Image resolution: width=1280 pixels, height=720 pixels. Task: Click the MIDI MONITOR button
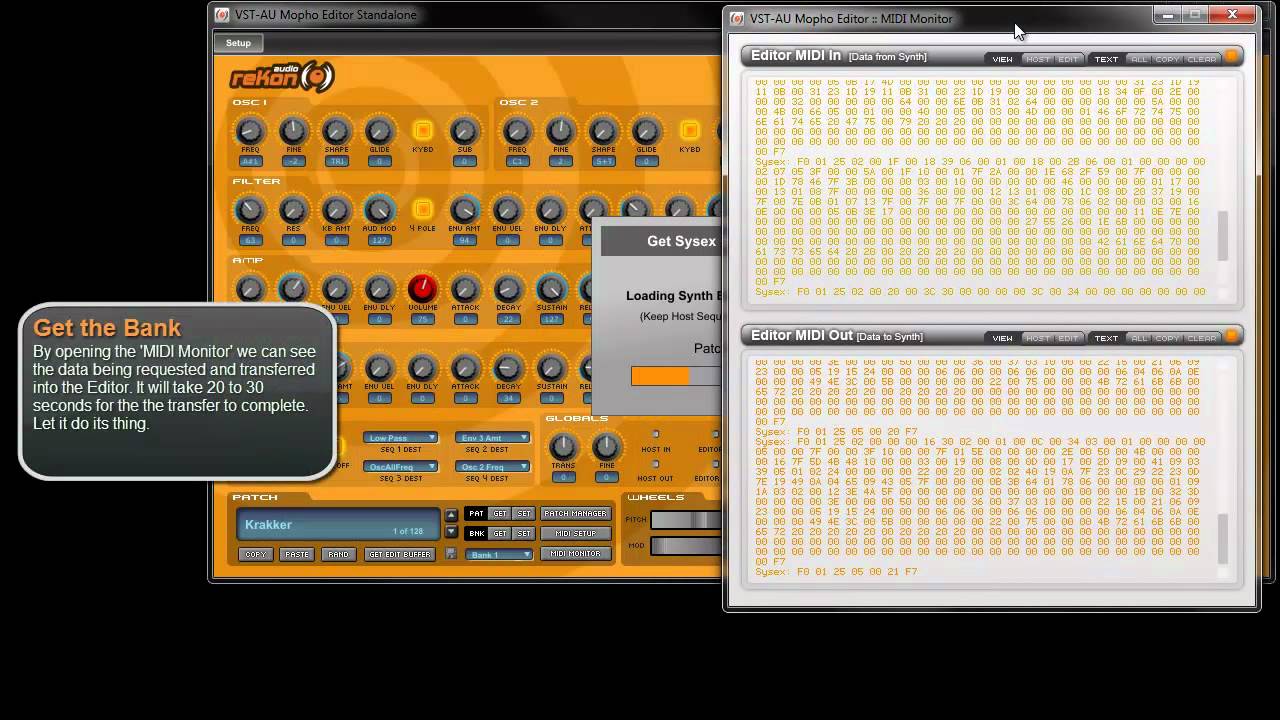coord(575,554)
